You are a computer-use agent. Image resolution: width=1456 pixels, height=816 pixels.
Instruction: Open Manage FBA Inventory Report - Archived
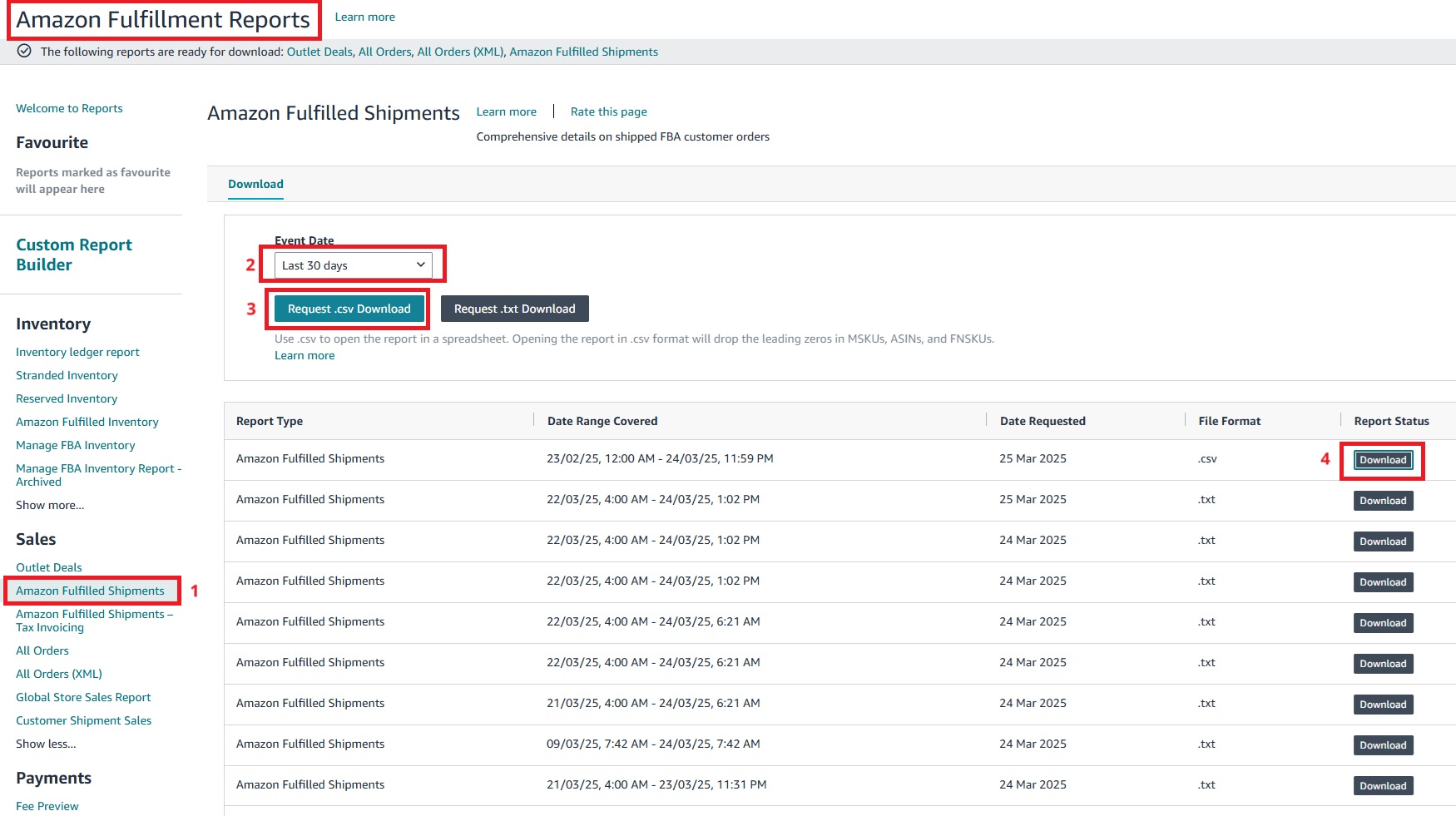point(98,475)
